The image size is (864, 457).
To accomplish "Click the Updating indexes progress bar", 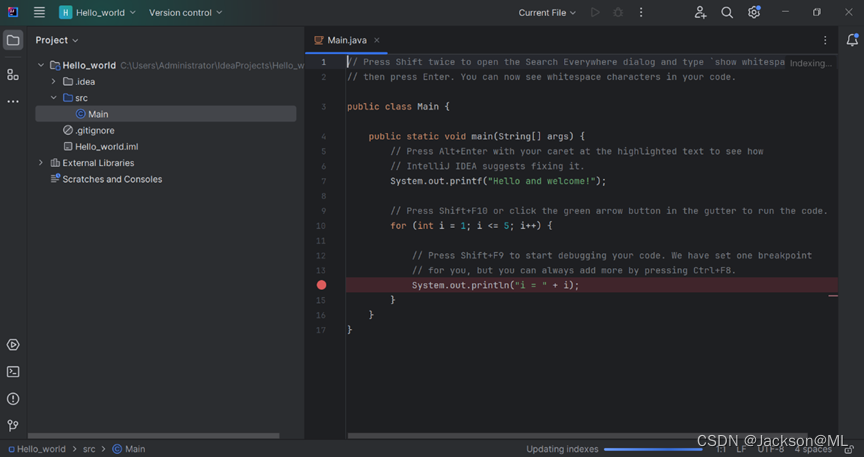I will [x=653, y=449].
